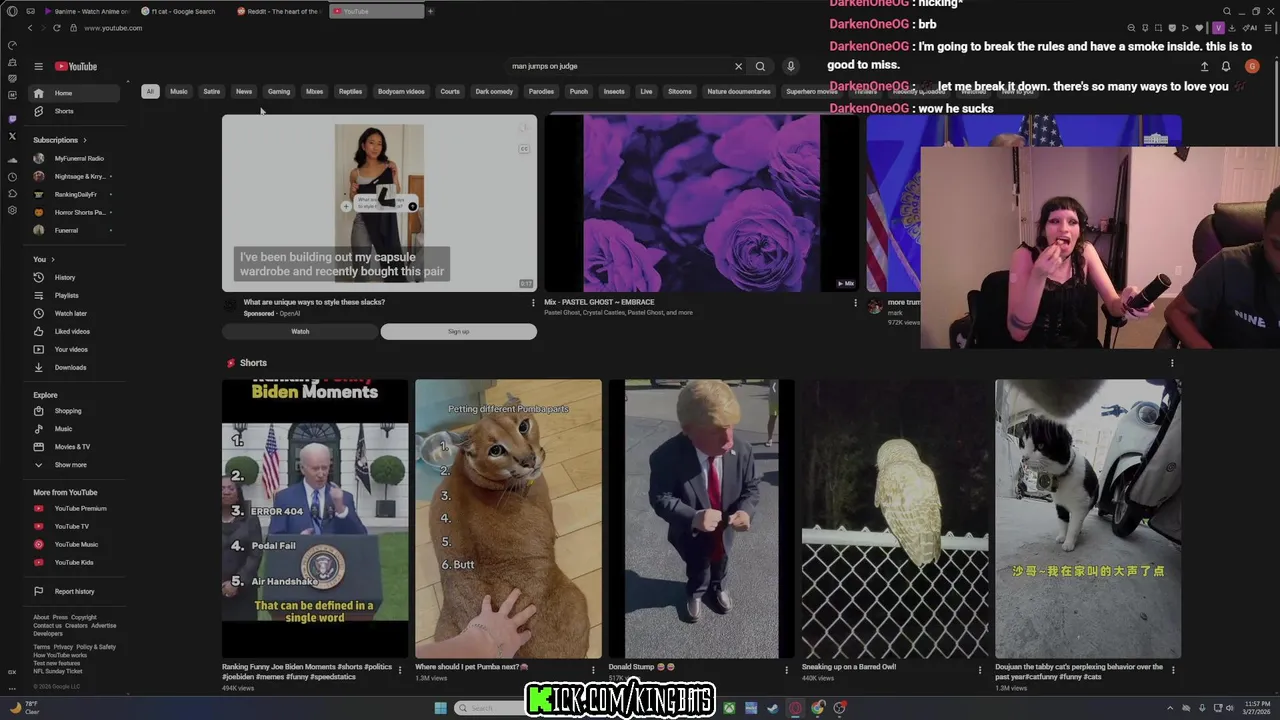Open the Donald Stump short thumbnail
The width and height of the screenshot is (1280, 720).
(x=701, y=518)
